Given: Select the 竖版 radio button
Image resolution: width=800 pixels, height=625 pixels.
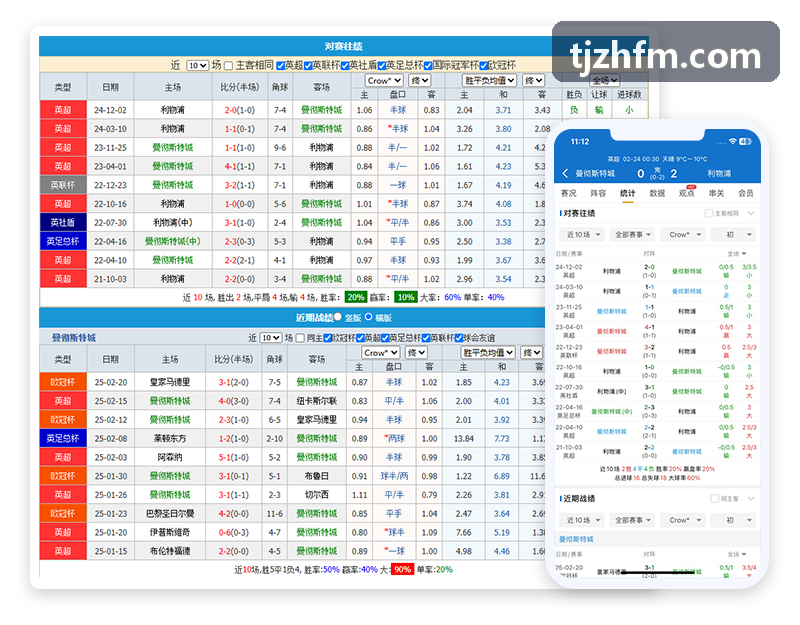Looking at the screenshot, I should [x=338, y=317].
